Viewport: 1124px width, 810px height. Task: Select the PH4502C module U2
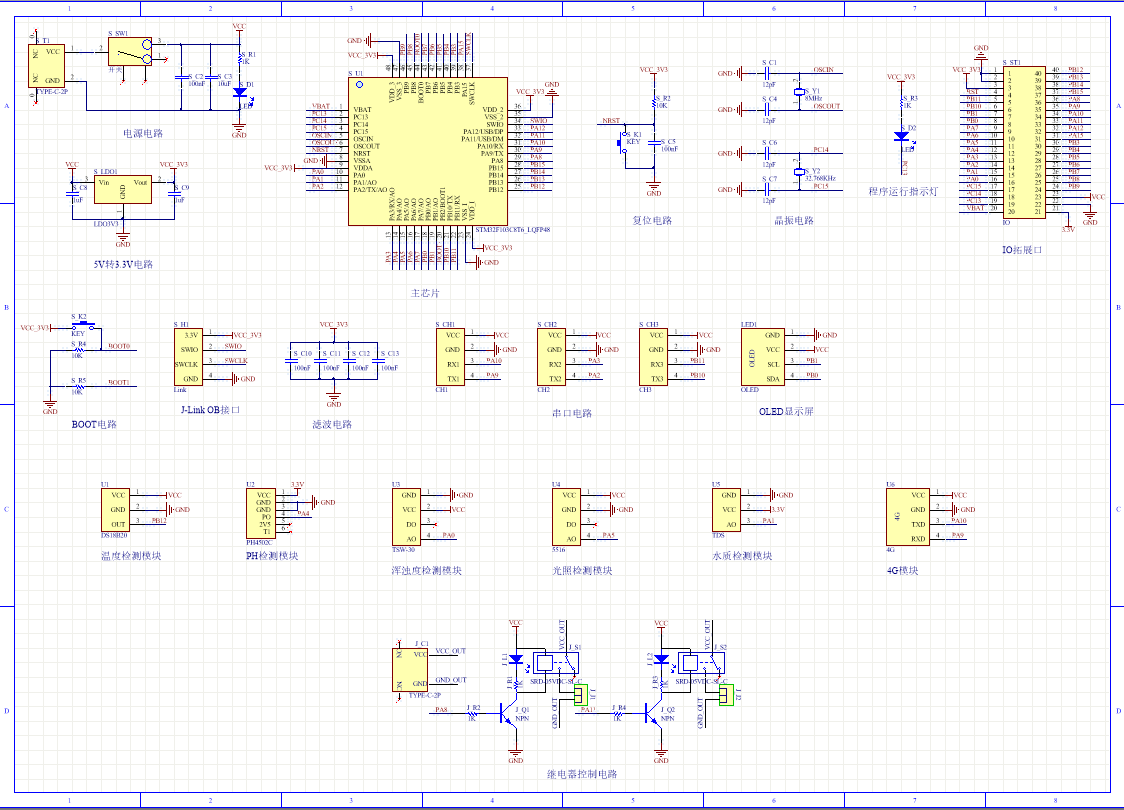tap(261, 513)
